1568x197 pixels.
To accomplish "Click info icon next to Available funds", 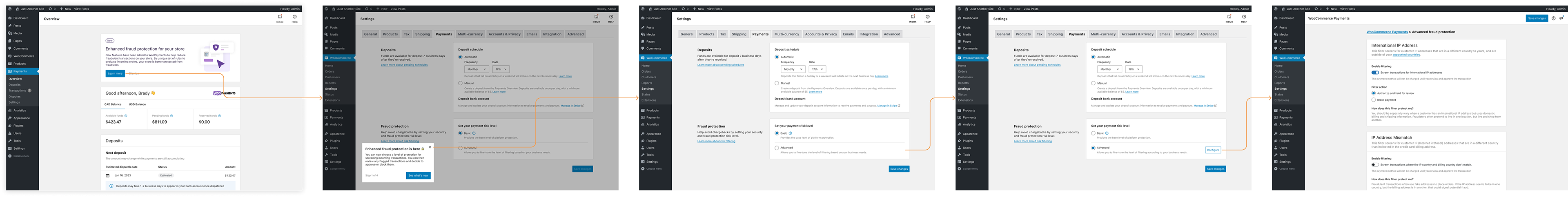I will point(126,115).
